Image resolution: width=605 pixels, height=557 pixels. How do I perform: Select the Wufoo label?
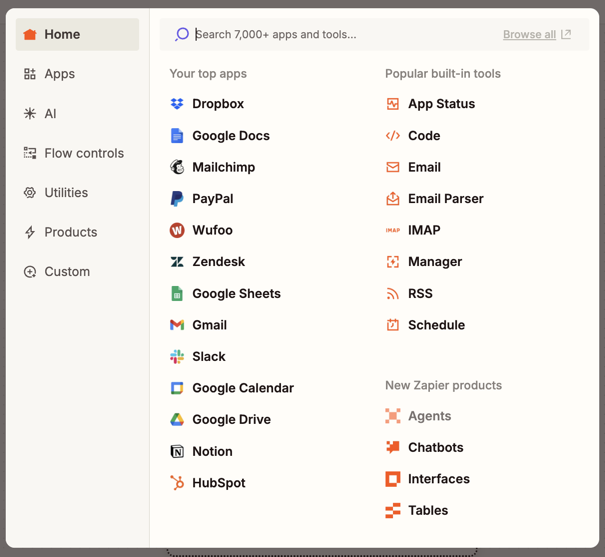point(213,230)
